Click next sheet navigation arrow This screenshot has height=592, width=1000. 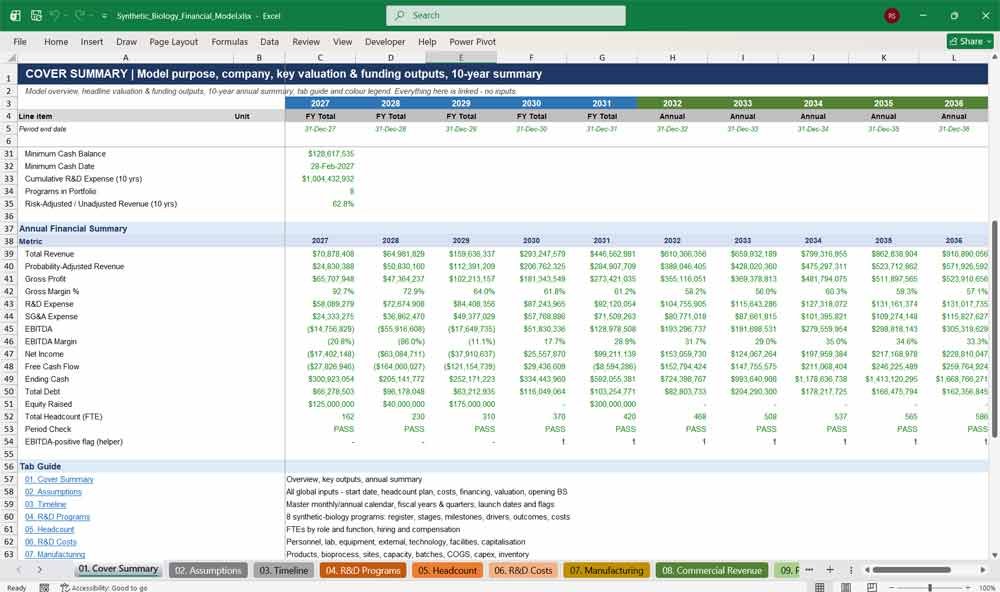(x=40, y=570)
